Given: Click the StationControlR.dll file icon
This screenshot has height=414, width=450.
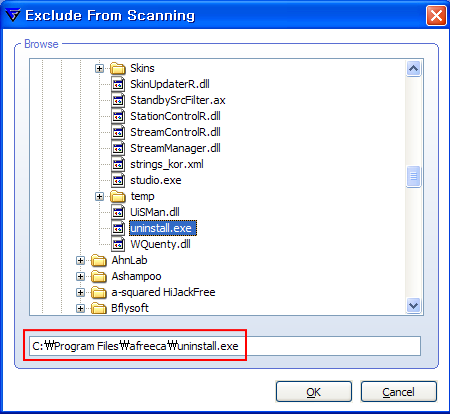Looking at the screenshot, I should pos(118,116).
